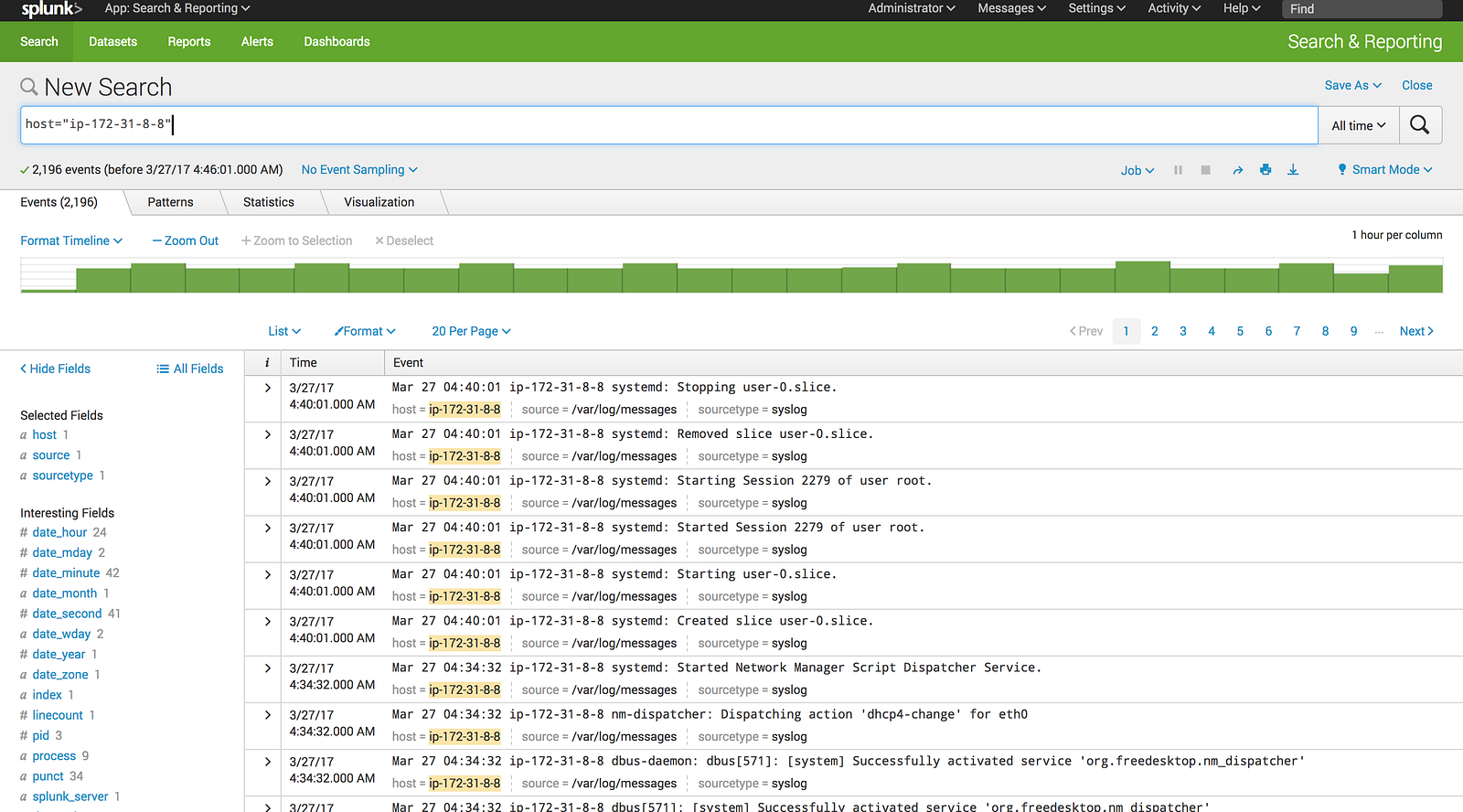1463x812 pixels.
Task: Switch to the Statistics tab
Action: [x=269, y=202]
